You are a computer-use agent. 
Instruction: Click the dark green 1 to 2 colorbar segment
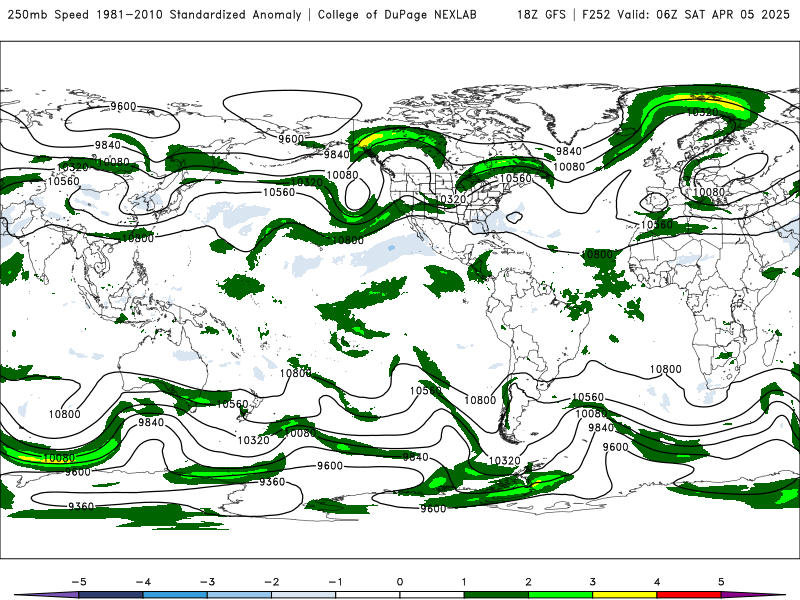click(x=496, y=595)
